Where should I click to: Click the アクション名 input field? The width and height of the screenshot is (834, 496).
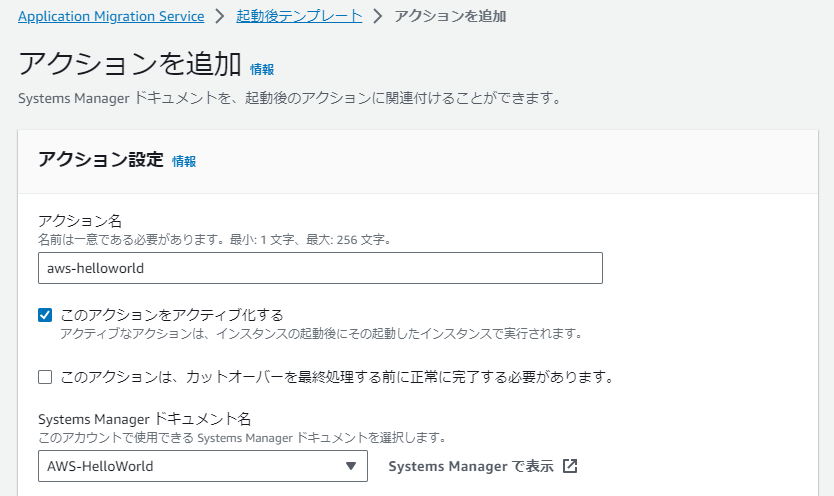click(320, 268)
